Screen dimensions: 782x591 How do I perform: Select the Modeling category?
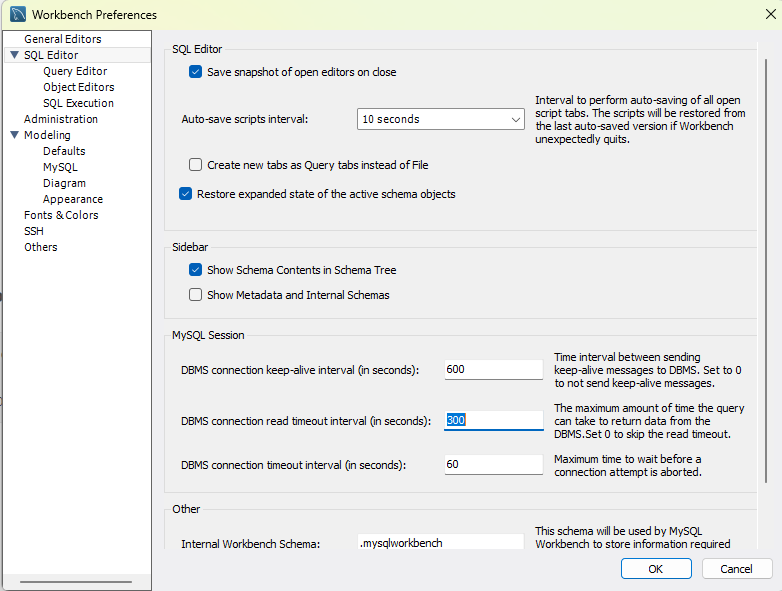(x=47, y=135)
